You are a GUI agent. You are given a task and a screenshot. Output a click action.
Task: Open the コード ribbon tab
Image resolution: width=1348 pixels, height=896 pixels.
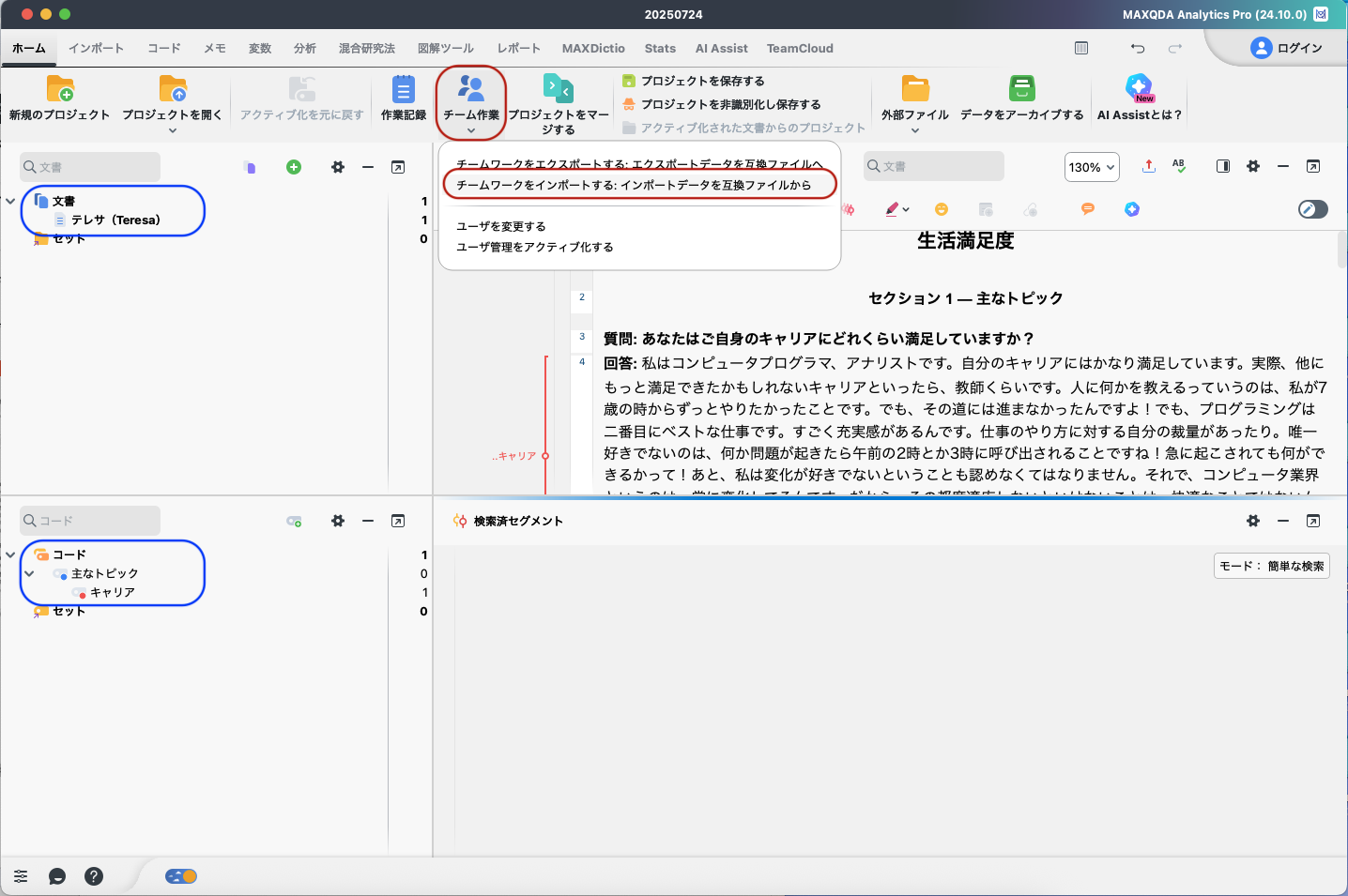coord(164,48)
